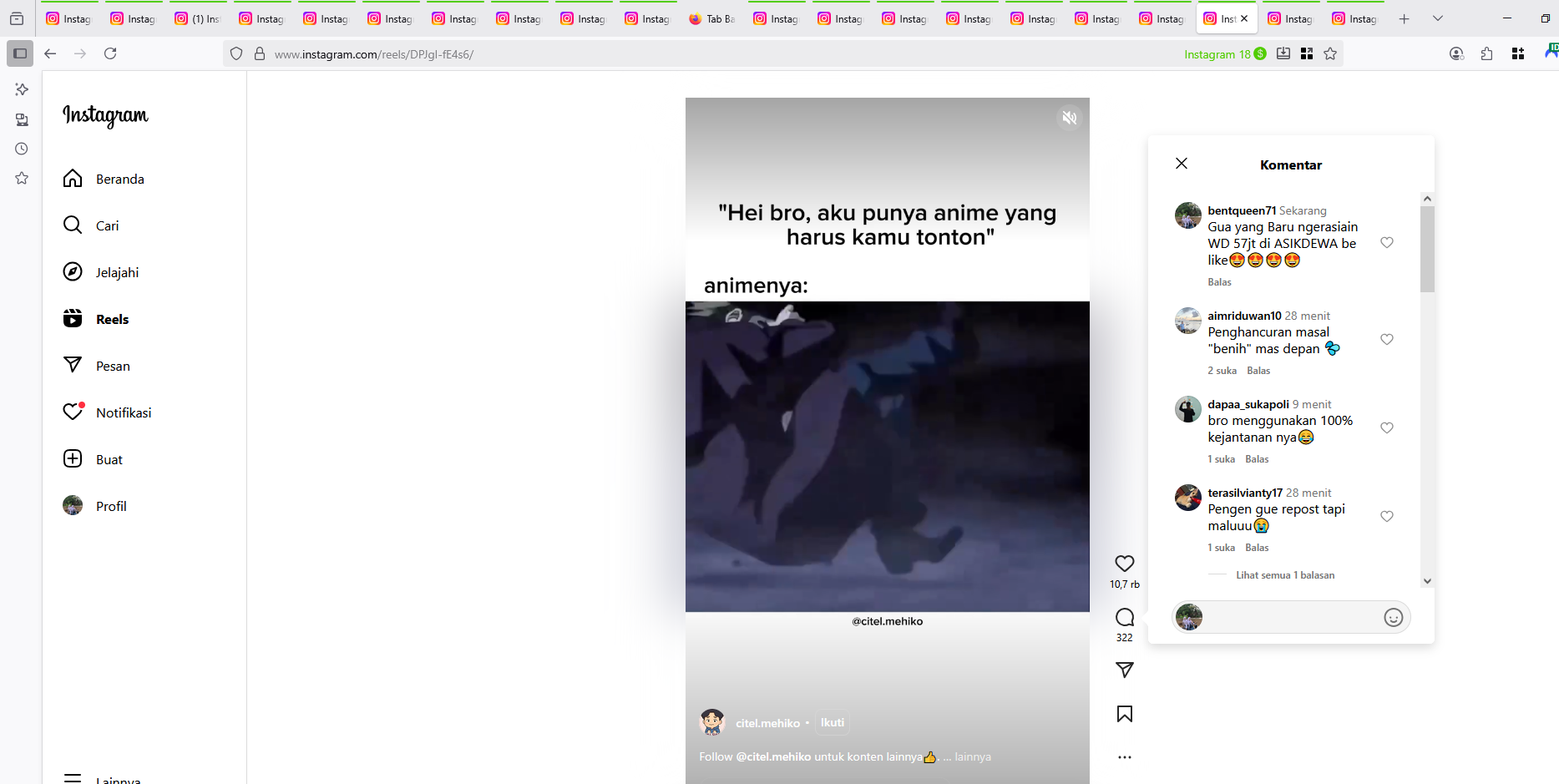Close the Komentar panel

pyautogui.click(x=1182, y=164)
